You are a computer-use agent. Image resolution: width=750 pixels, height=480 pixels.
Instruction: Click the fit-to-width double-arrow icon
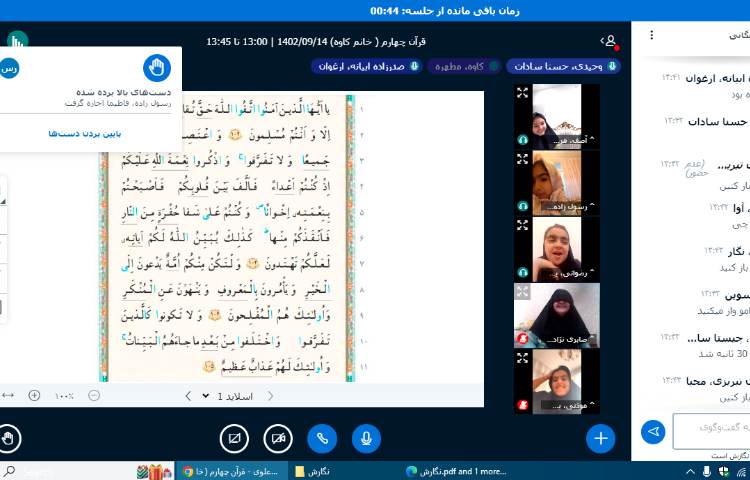8,395
